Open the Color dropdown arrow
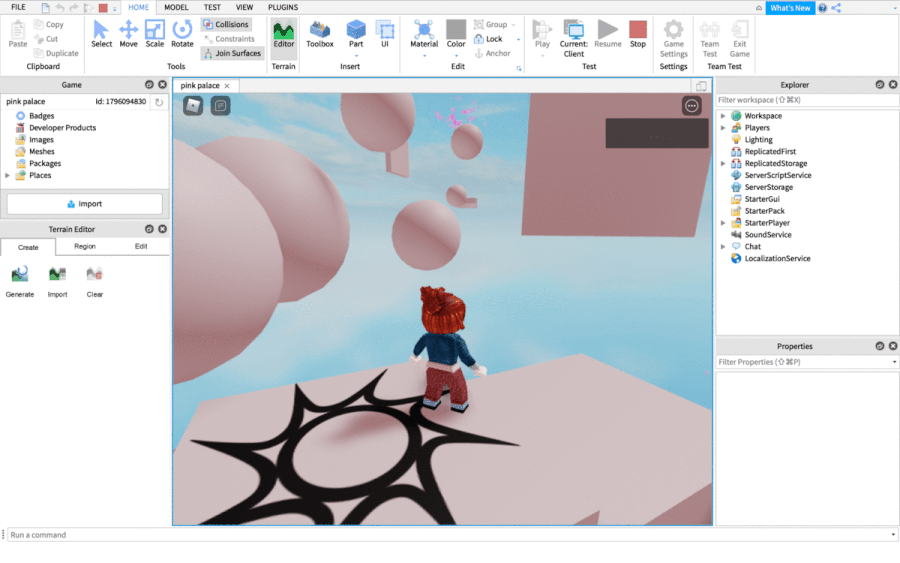 456,56
